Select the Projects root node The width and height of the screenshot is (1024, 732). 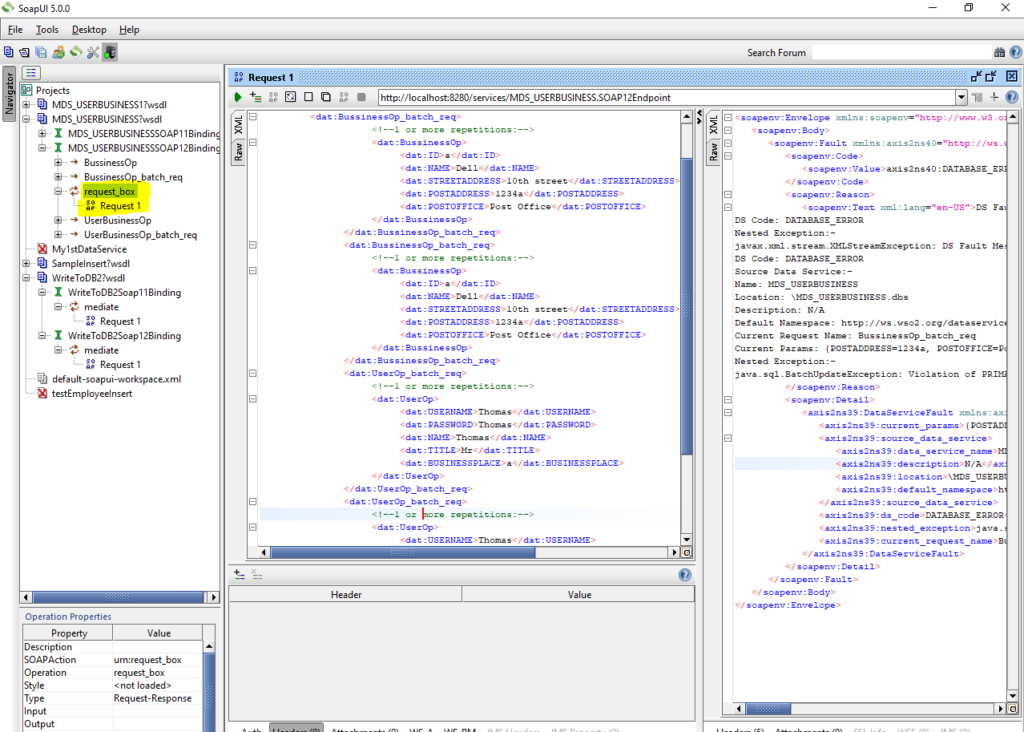click(x=52, y=90)
